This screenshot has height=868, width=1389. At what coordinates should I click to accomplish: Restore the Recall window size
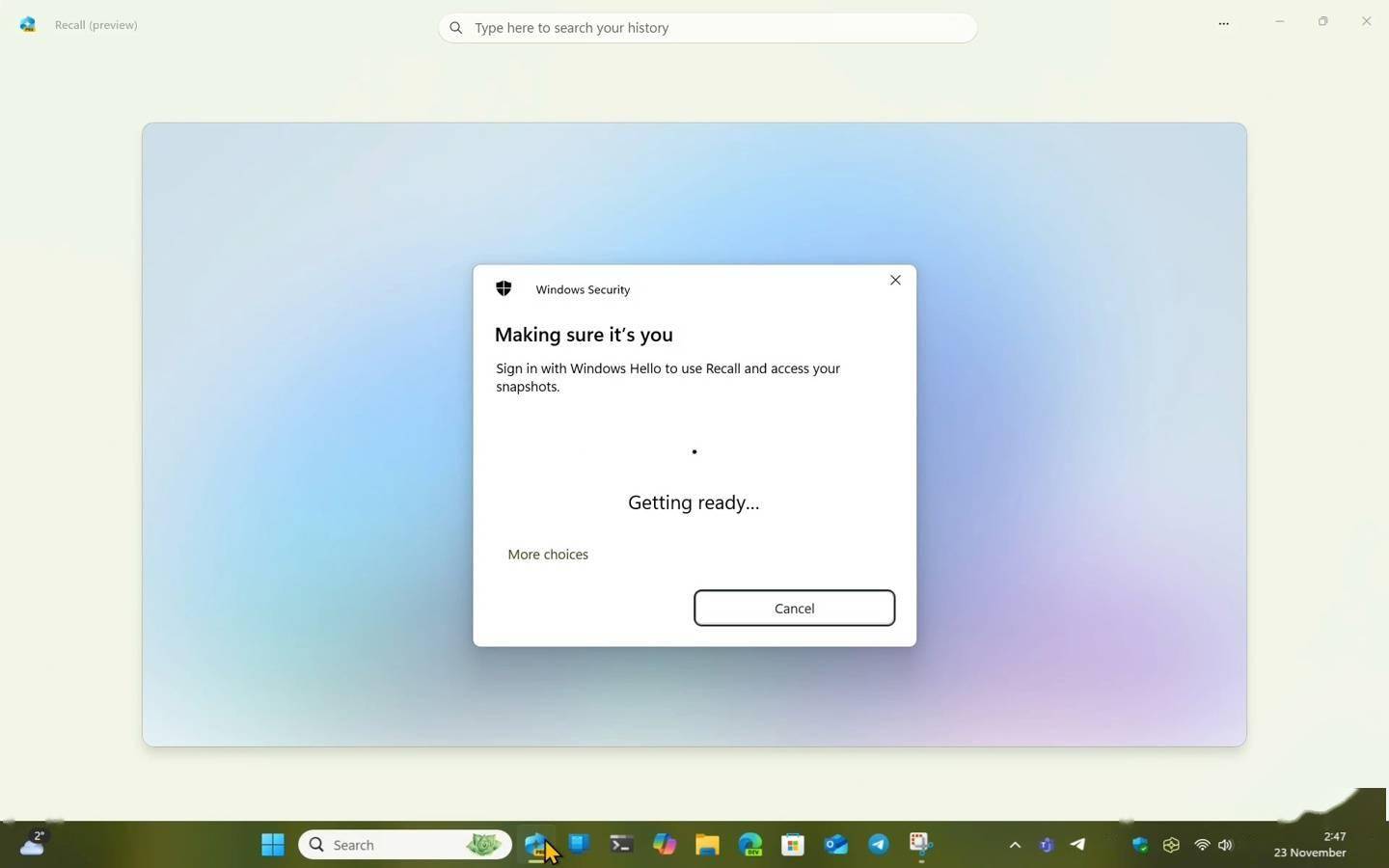(x=1322, y=21)
